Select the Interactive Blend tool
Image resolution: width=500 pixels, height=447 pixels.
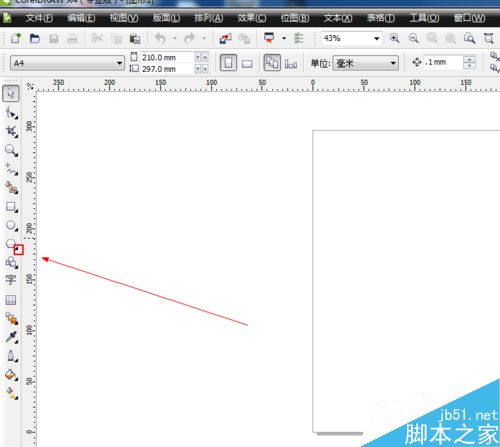tap(11, 319)
